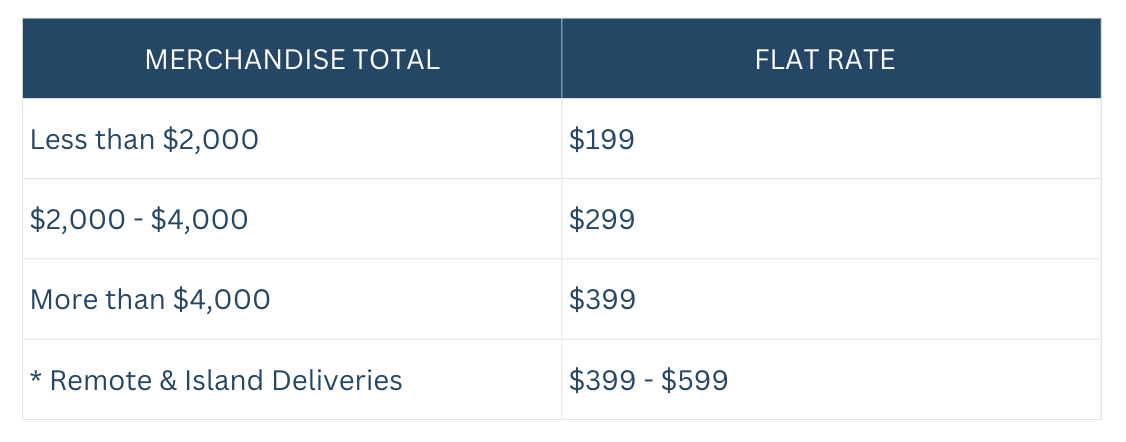Select the 'More than $4,000' cell
This screenshot has width=1126, height=442.
coord(292,299)
